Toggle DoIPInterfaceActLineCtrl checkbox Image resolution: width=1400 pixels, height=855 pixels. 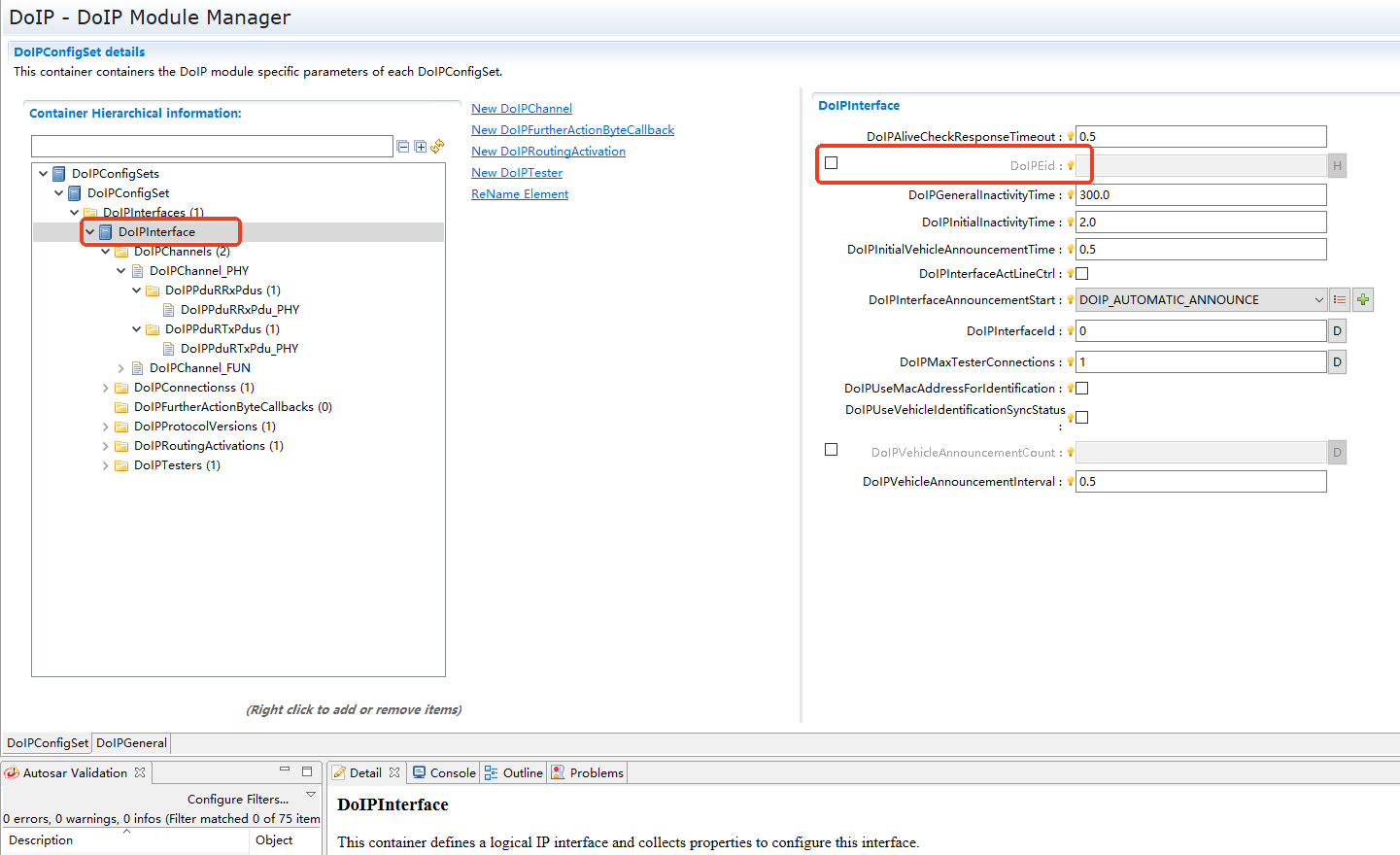coord(1081,274)
